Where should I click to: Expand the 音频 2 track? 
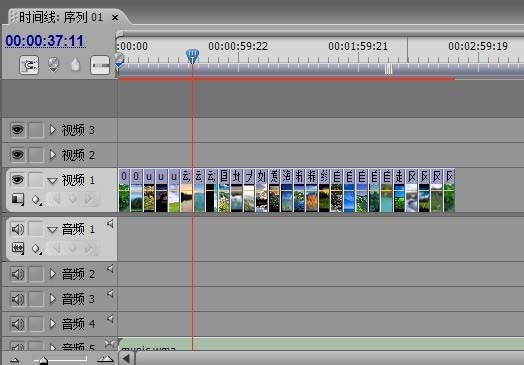[x=52, y=274]
